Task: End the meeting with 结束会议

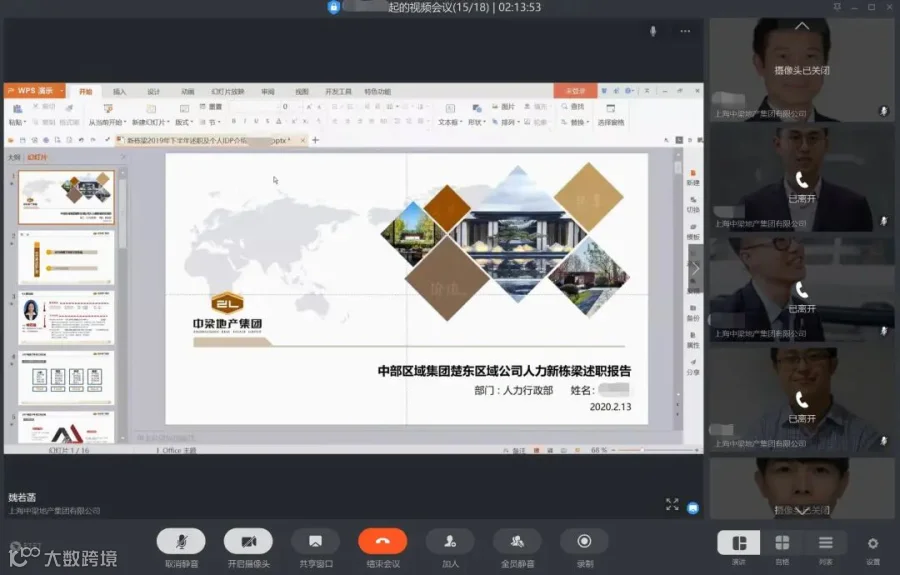Action: coord(383,542)
